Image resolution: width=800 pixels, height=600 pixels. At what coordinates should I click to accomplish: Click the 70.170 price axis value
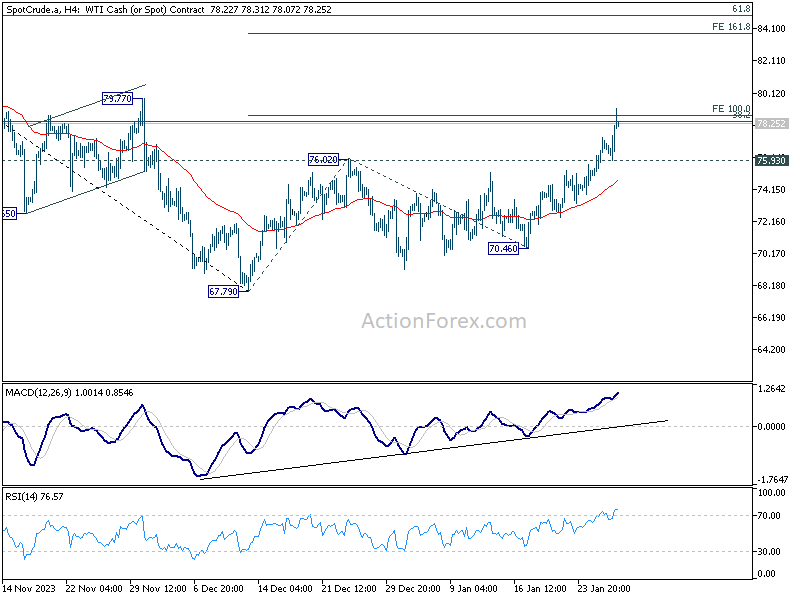[x=771, y=254]
